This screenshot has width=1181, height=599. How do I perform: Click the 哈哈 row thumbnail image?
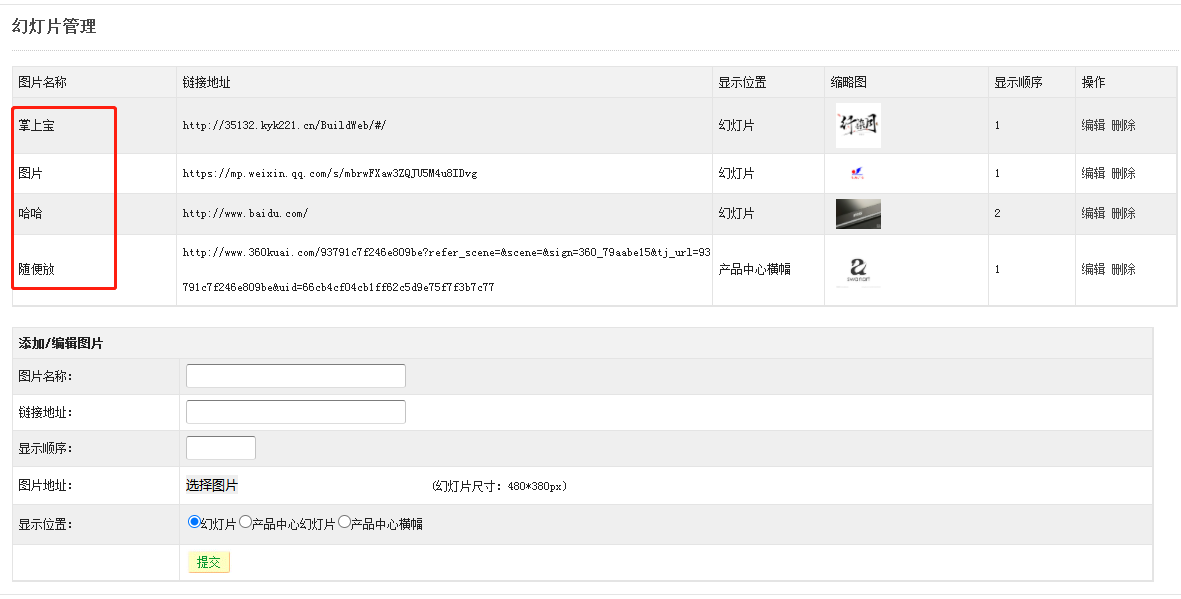pos(858,214)
